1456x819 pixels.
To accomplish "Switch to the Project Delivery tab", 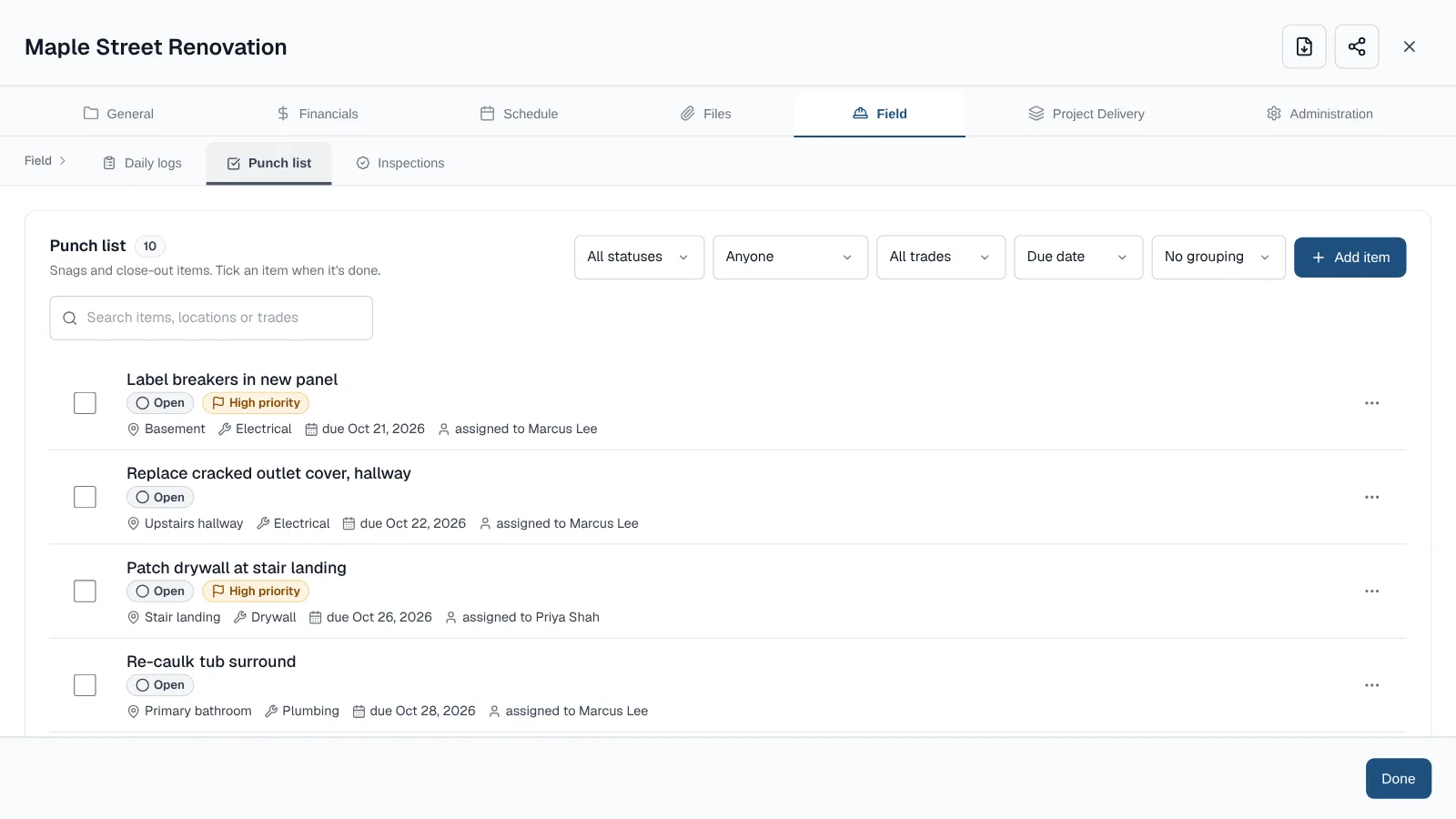I will (x=1087, y=114).
